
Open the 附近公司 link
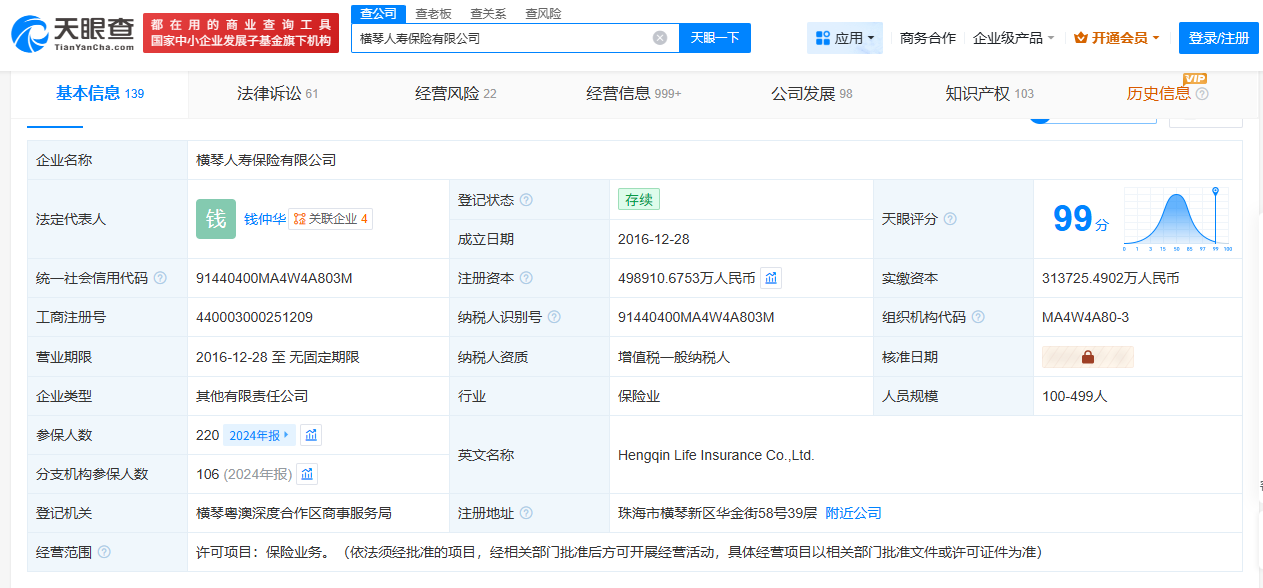pyautogui.click(x=851, y=512)
